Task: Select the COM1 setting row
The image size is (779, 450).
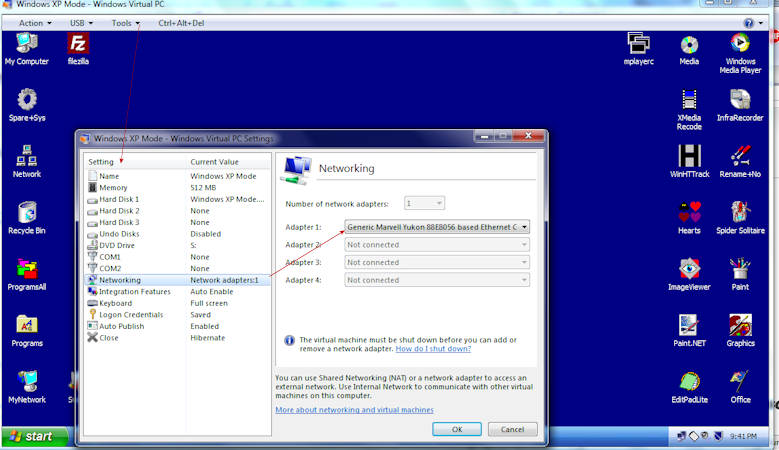Action: click(178, 257)
